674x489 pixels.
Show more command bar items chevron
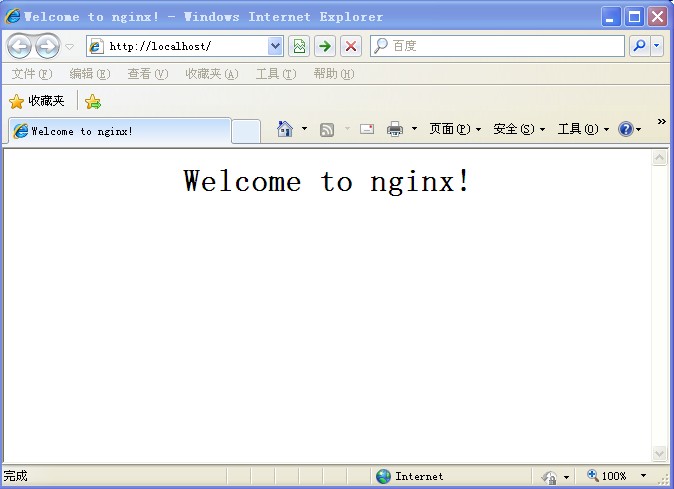pyautogui.click(x=662, y=122)
